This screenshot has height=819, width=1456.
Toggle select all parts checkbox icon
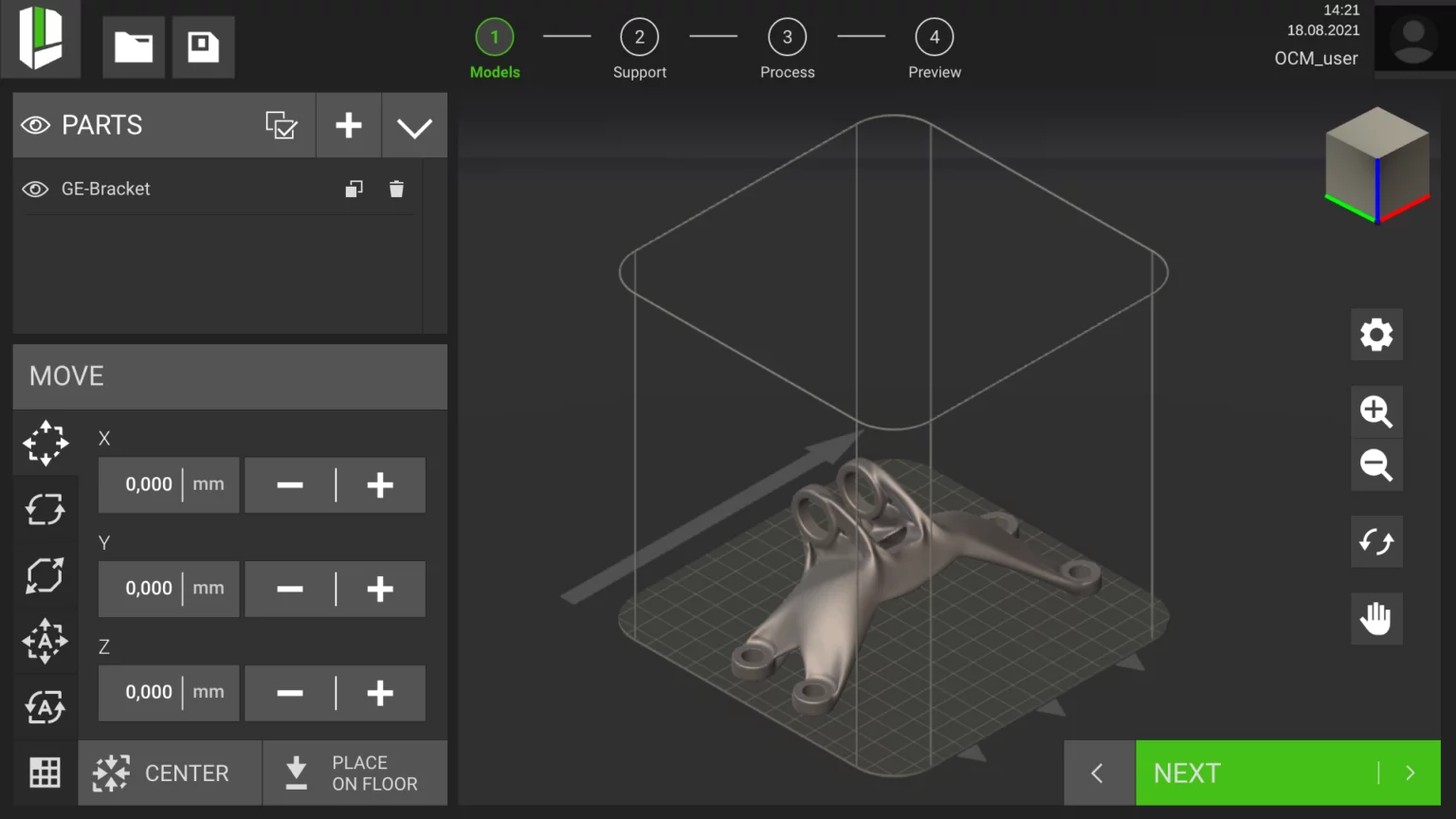282,125
